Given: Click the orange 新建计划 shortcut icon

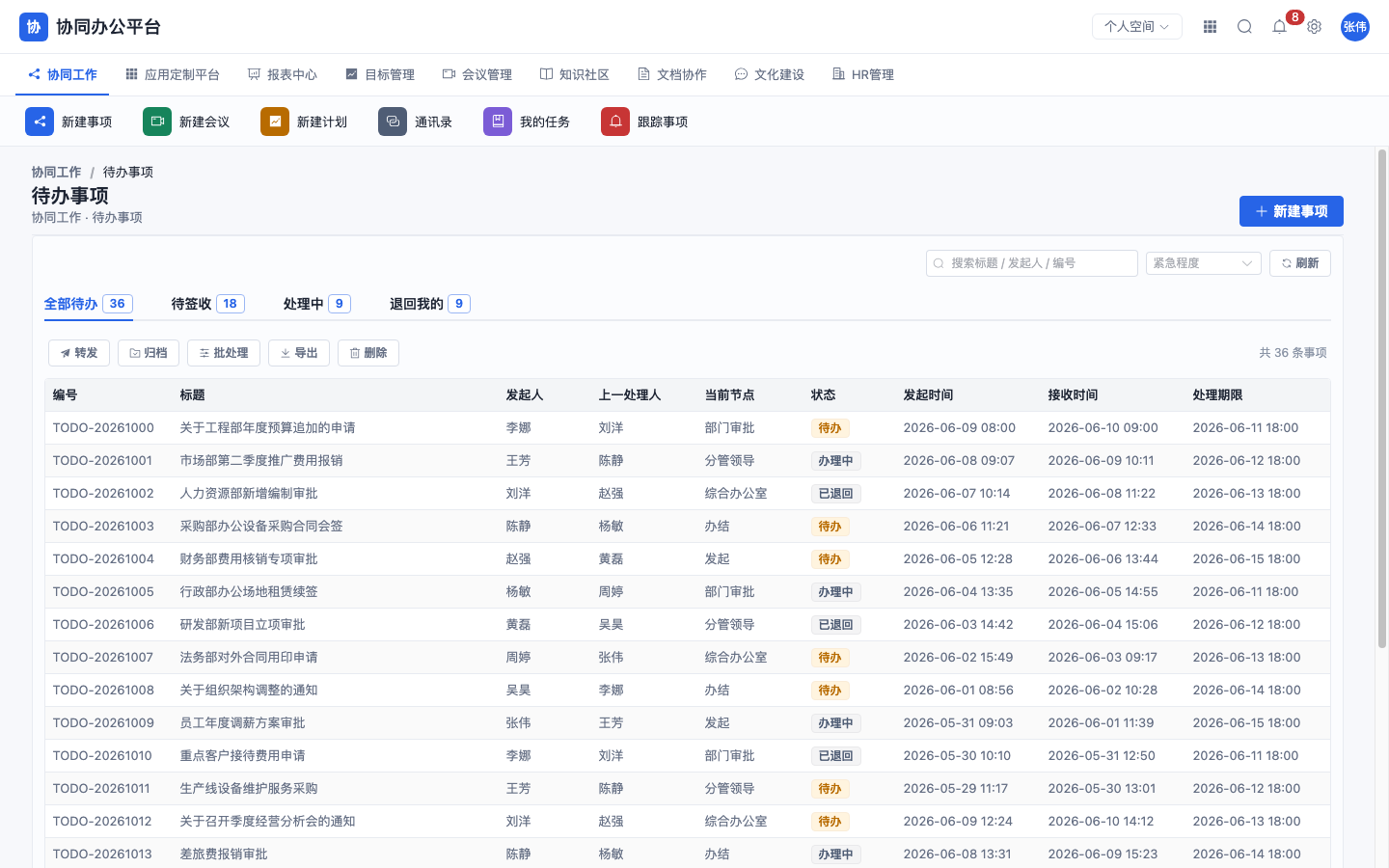Looking at the screenshot, I should pos(275,122).
